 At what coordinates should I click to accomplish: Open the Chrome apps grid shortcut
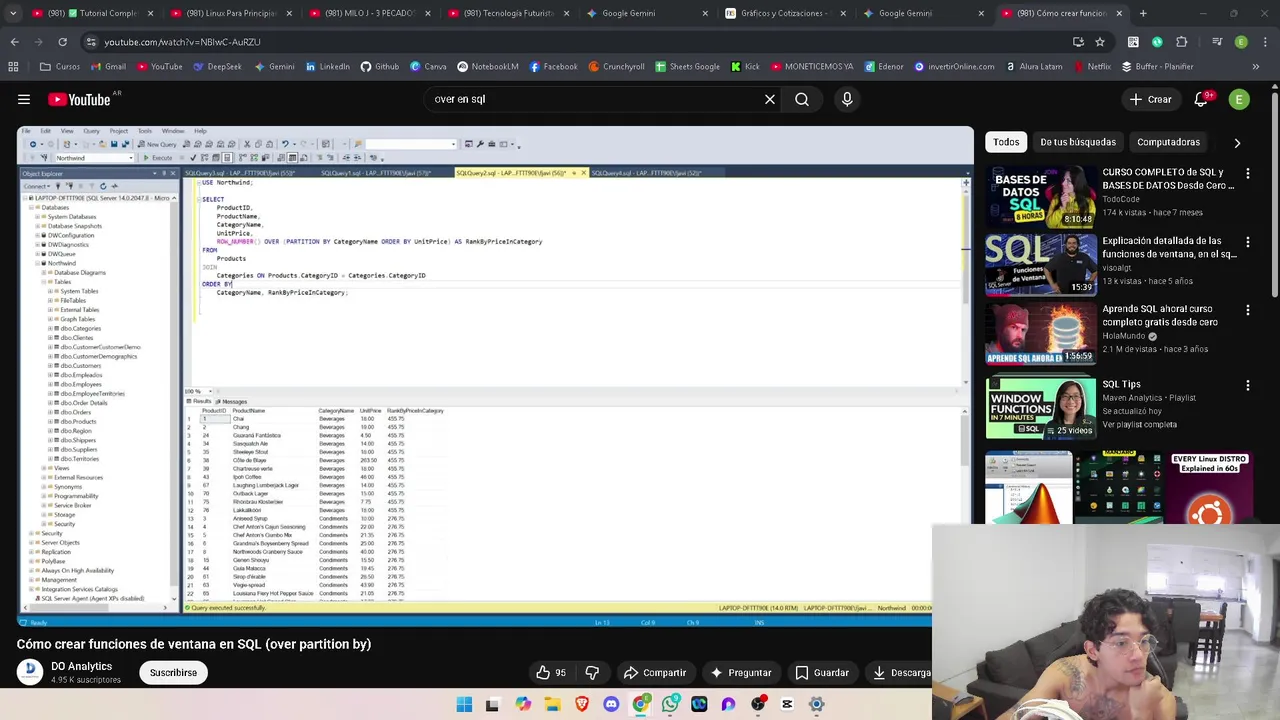click(x=13, y=67)
